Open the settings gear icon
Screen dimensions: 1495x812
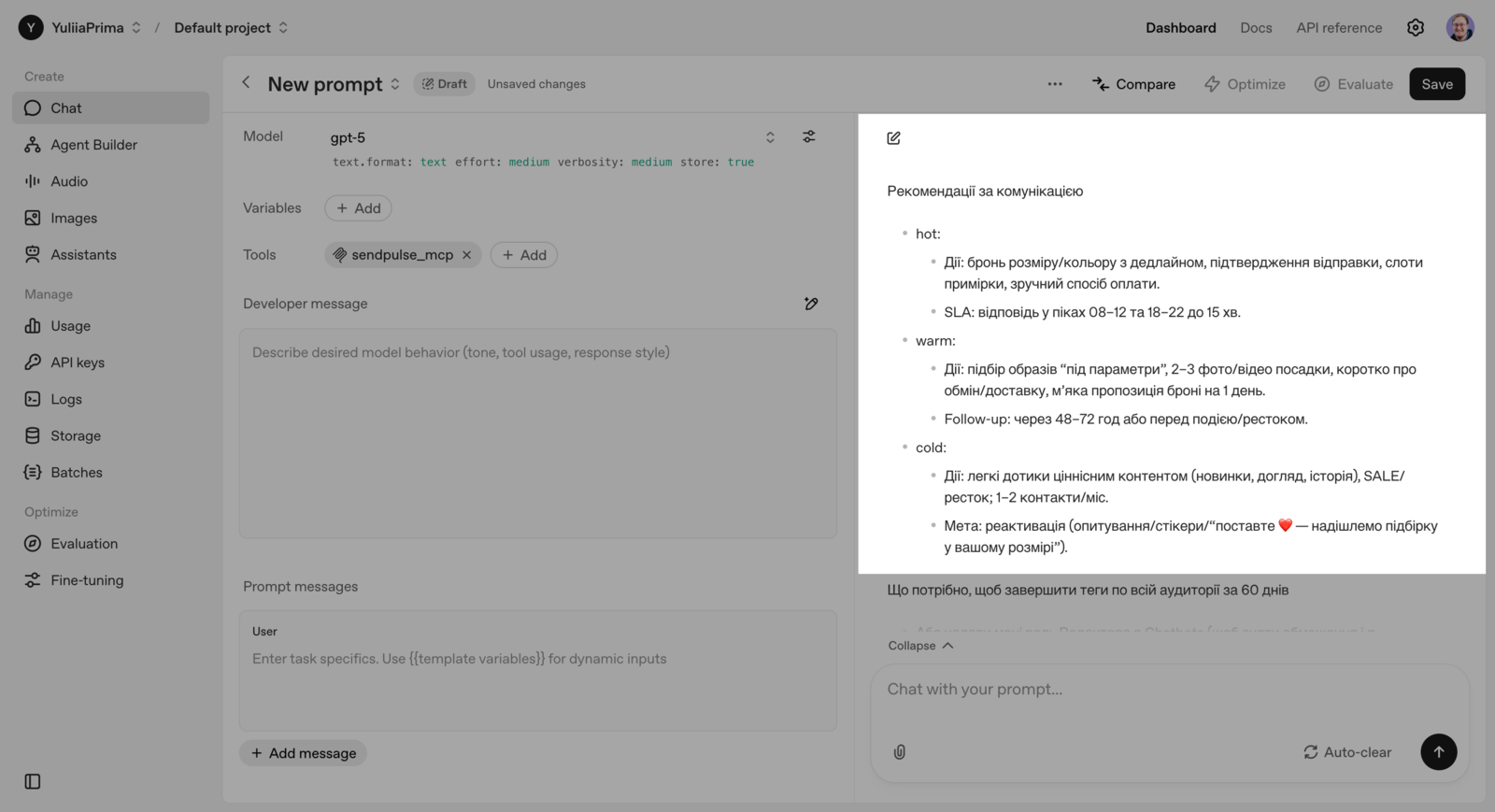(1416, 28)
